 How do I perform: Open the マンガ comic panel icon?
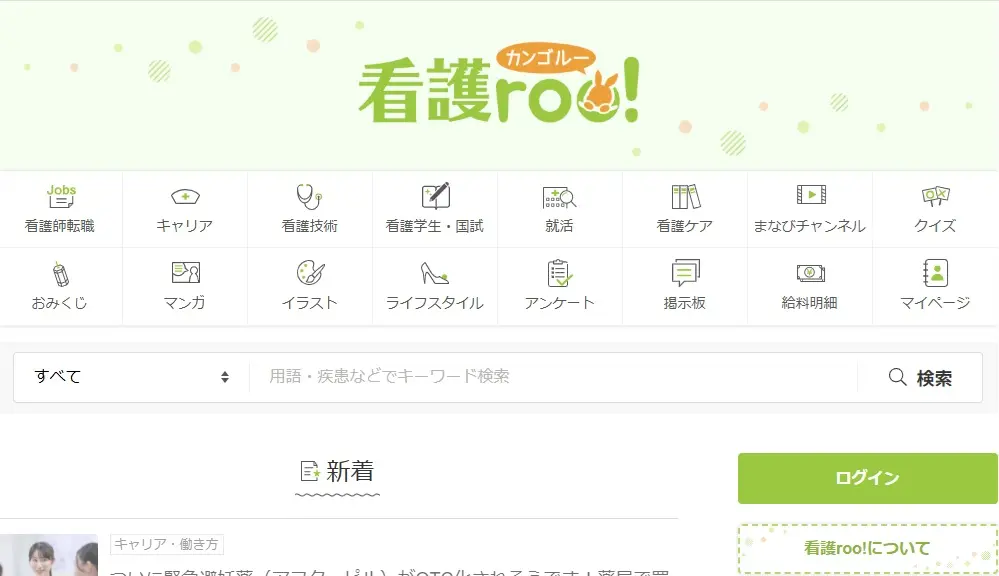click(x=185, y=273)
